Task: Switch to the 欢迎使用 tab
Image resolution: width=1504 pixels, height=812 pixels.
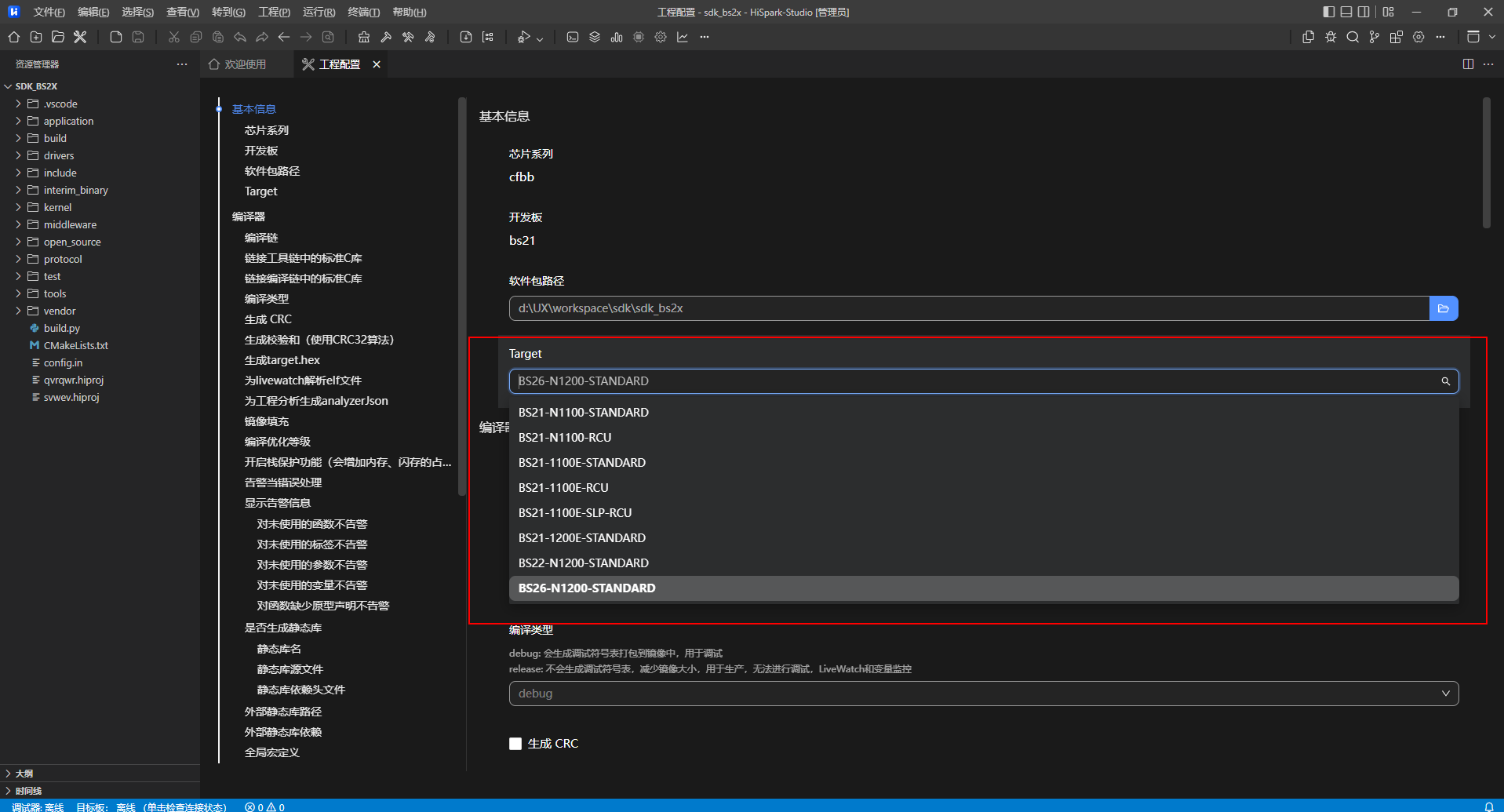Action: click(x=244, y=64)
